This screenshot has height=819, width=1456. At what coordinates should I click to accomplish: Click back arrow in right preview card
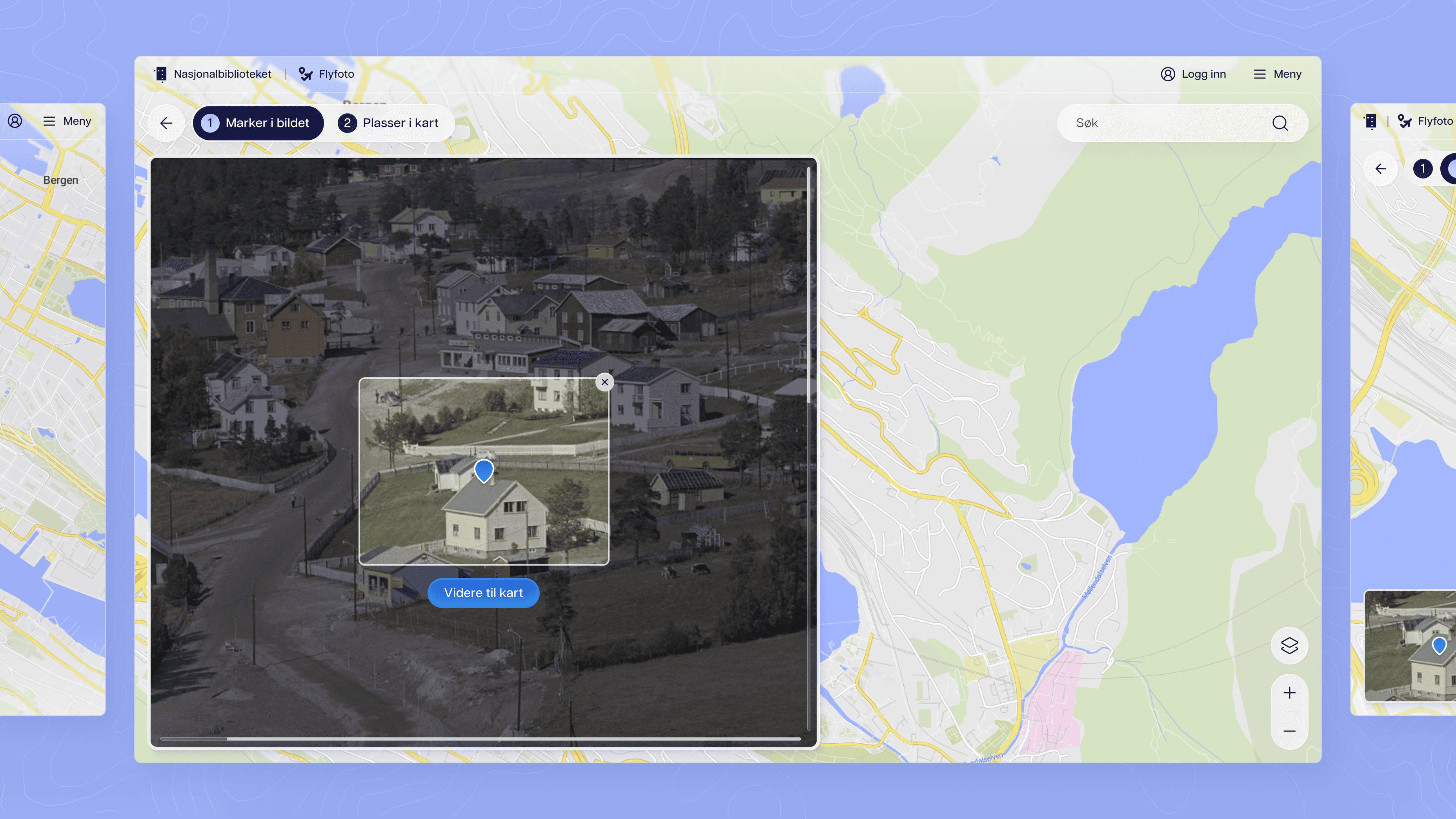coord(1380,168)
